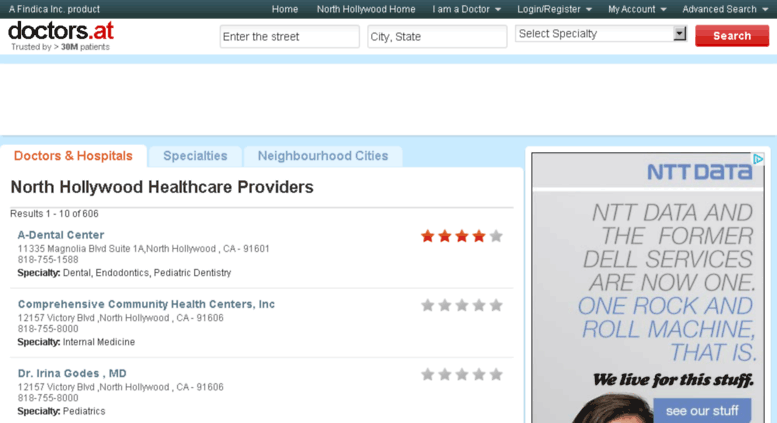Click third star for Comprehensive Community Health Centers
The width and height of the screenshot is (777, 423).
click(x=461, y=306)
